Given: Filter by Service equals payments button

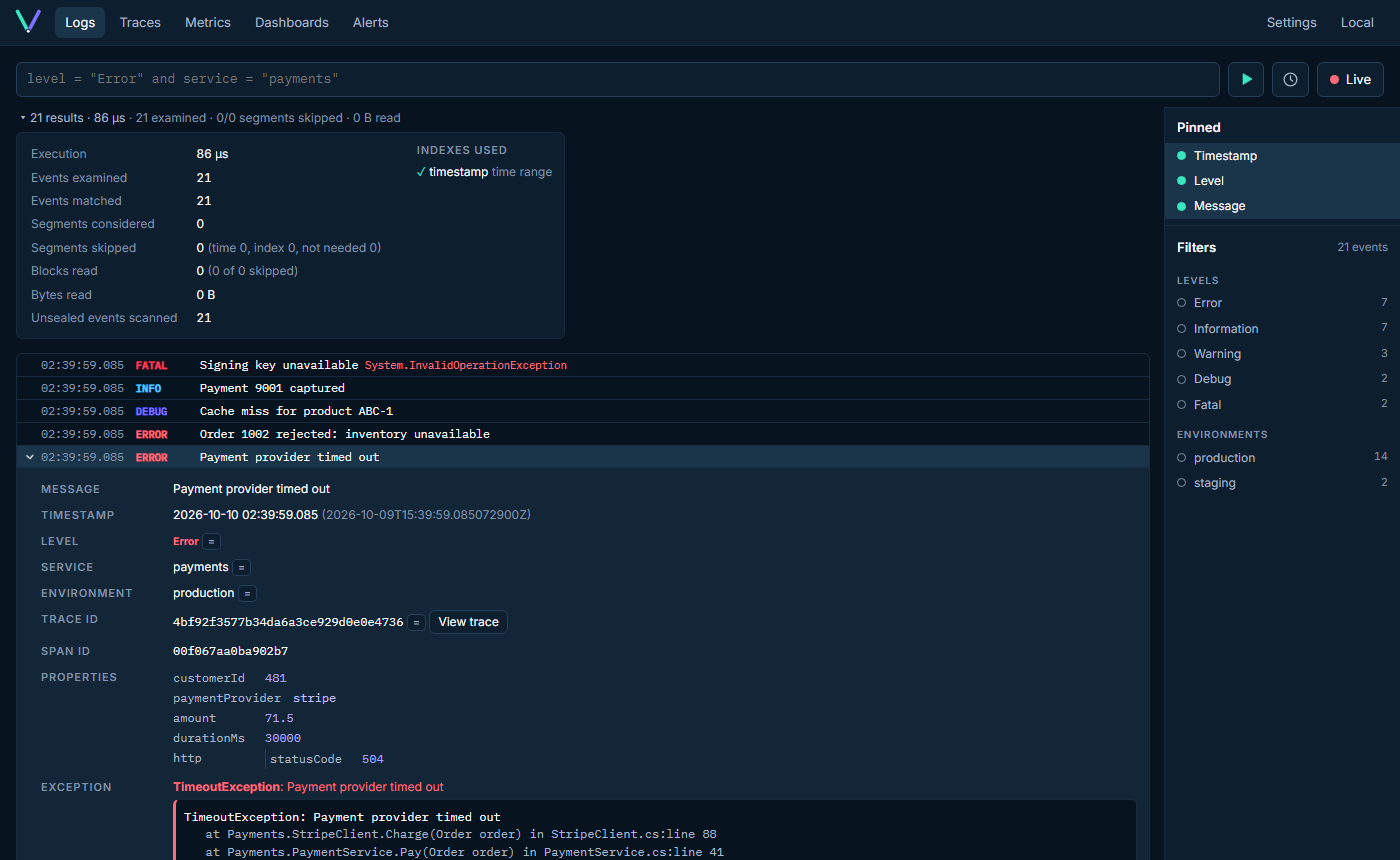Looking at the screenshot, I should coord(241,567).
